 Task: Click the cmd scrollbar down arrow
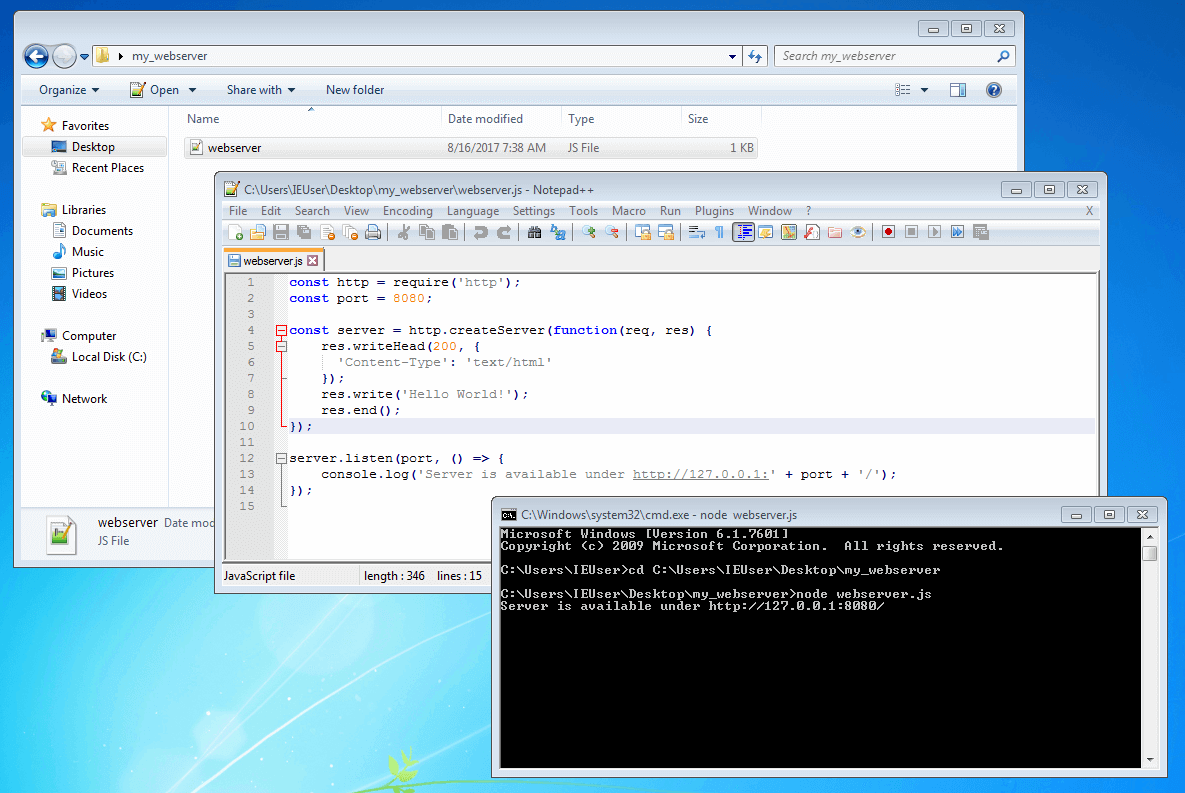[x=1149, y=760]
